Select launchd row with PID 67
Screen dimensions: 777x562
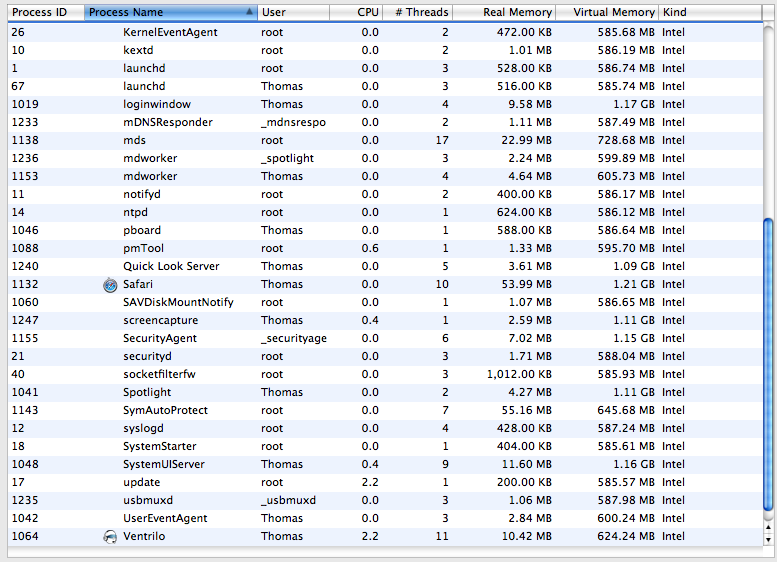point(385,86)
